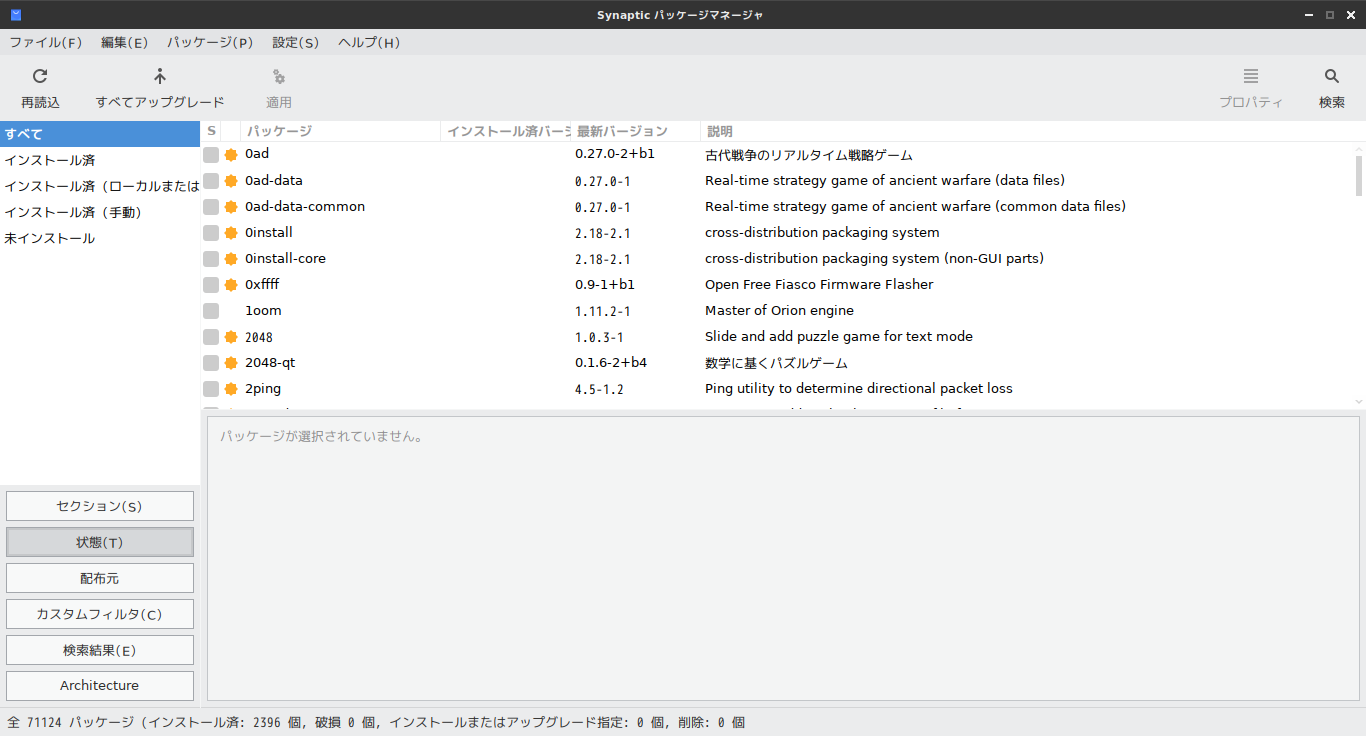The image size is (1366, 736).
Task: Click the 配布元 origin button
Action: (100, 578)
